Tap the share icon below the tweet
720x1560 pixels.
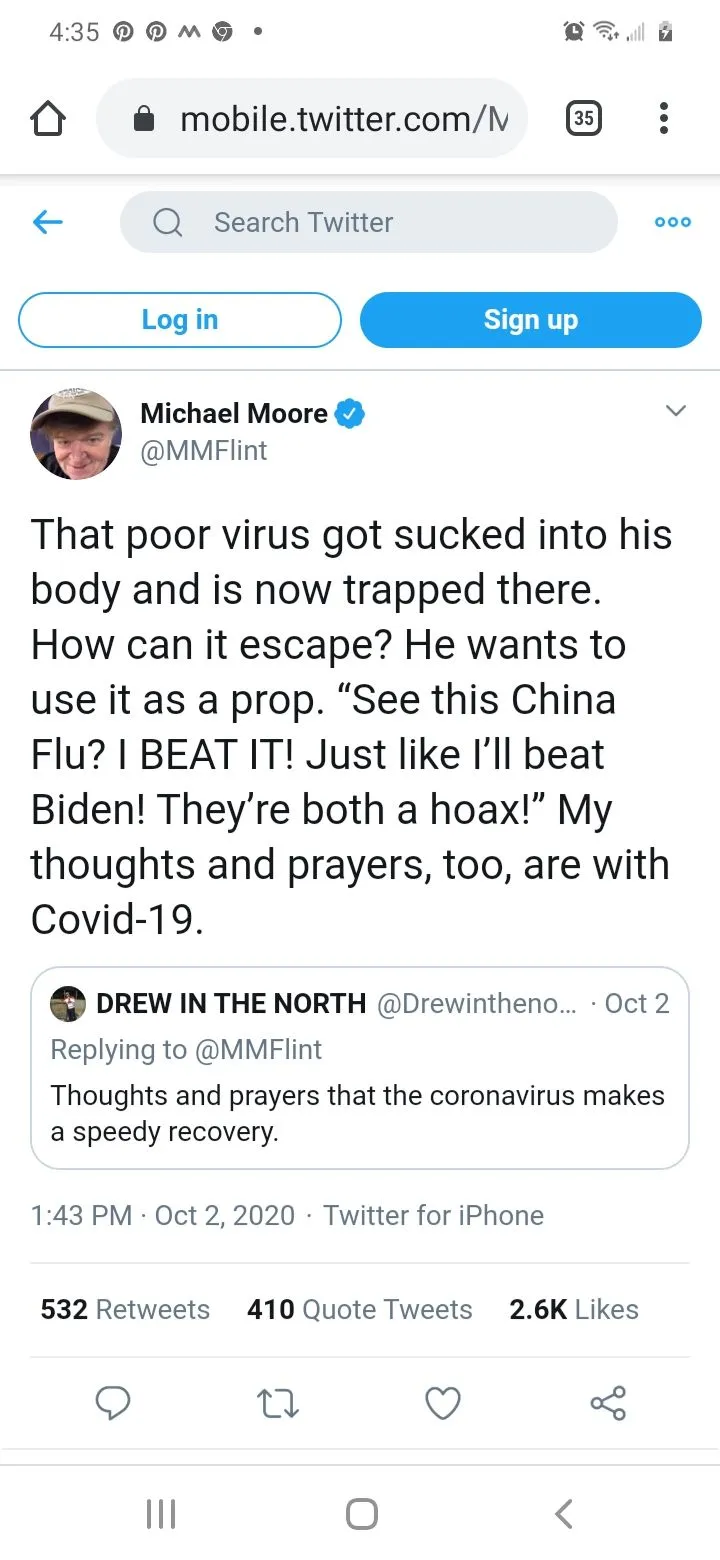(x=608, y=1403)
